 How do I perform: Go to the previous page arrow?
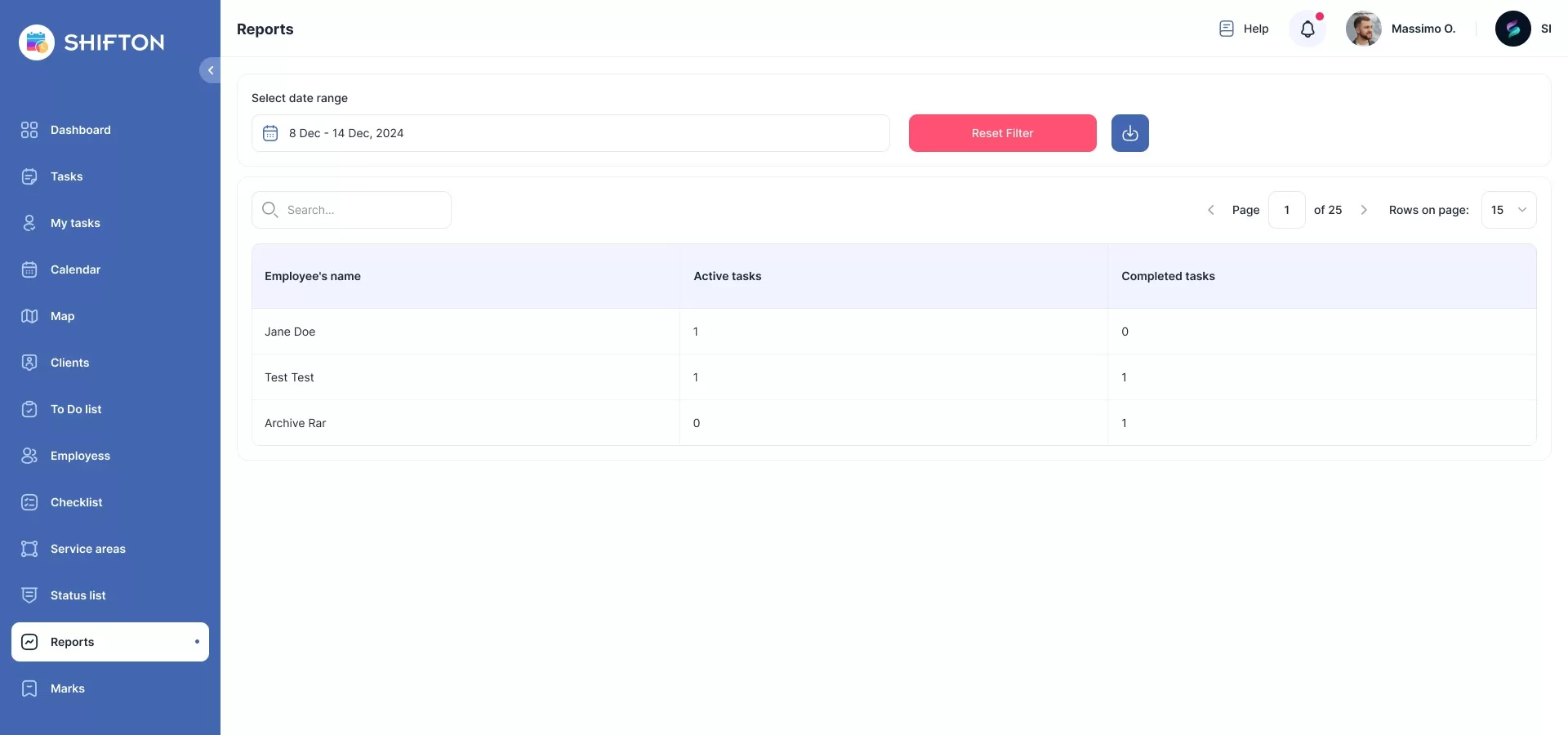tap(1210, 210)
